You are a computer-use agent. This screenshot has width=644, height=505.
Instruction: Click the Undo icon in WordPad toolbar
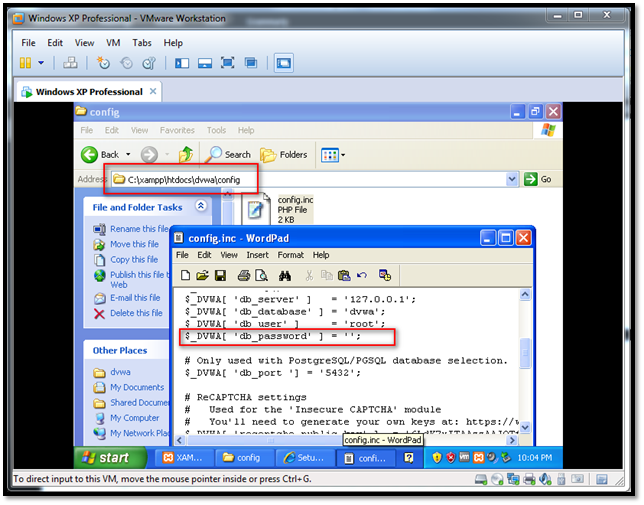pyautogui.click(x=361, y=275)
